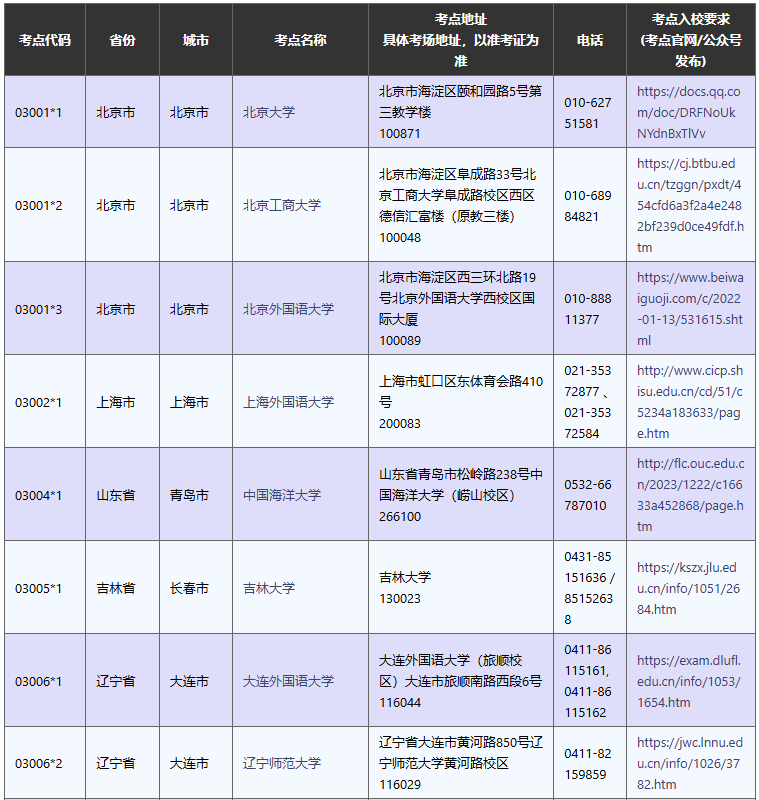Click the 山东省 province cell
This screenshot has width=759, height=800.
122,494
